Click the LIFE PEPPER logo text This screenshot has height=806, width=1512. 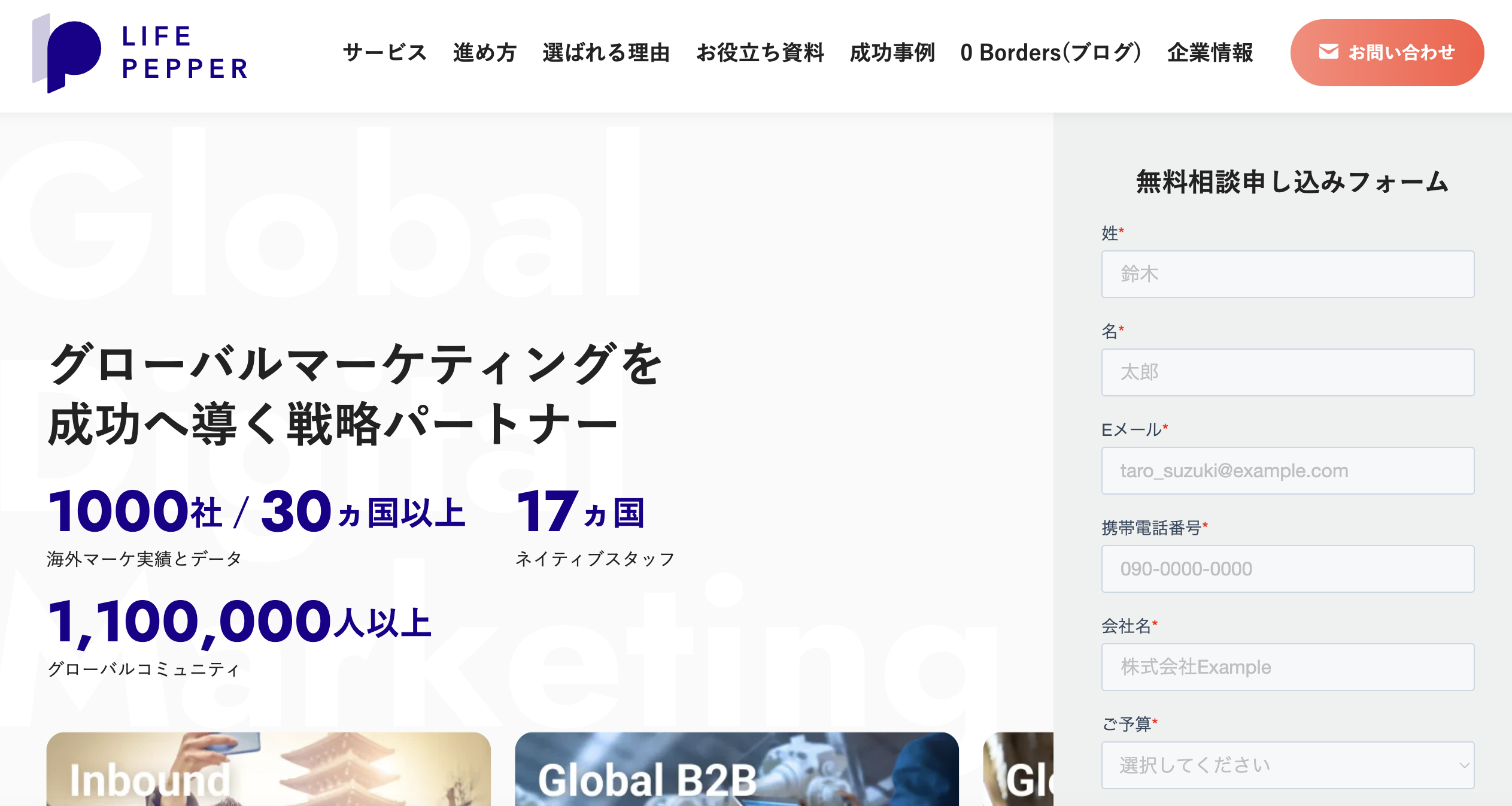tap(185, 53)
